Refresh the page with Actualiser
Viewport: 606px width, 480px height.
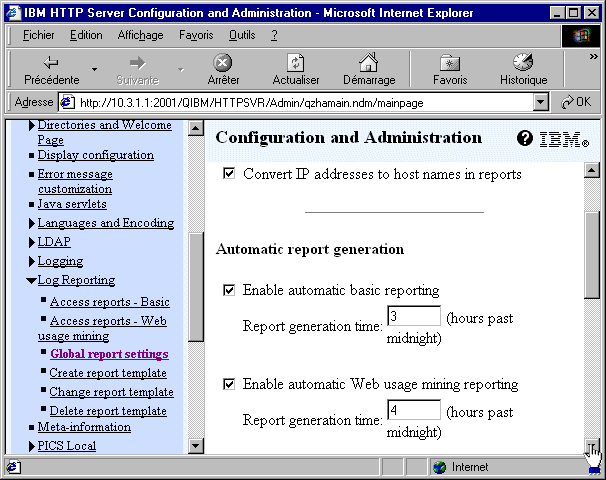pos(296,70)
